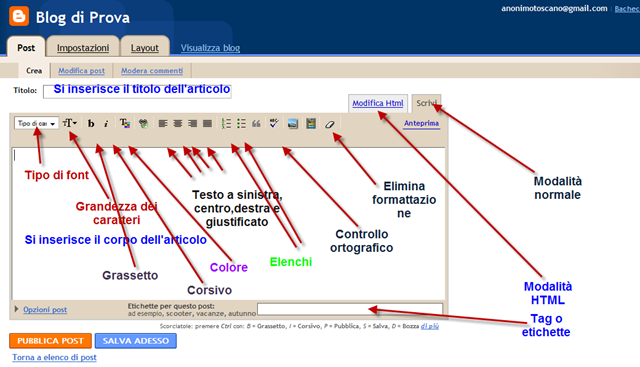The width and height of the screenshot is (640, 367).
Task: Click SALVA ADESSO button
Action: (x=136, y=341)
